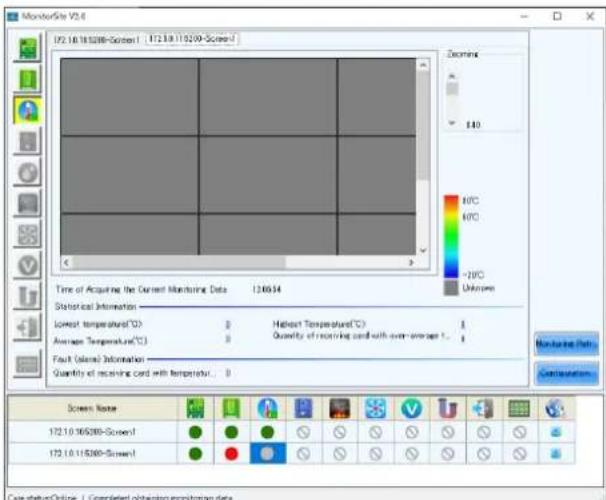Click the status bar message text
606x500 pixels.
point(160,497)
